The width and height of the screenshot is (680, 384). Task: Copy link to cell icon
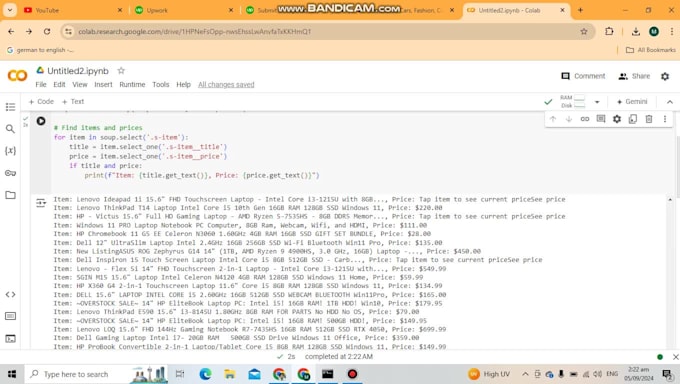tap(585, 119)
